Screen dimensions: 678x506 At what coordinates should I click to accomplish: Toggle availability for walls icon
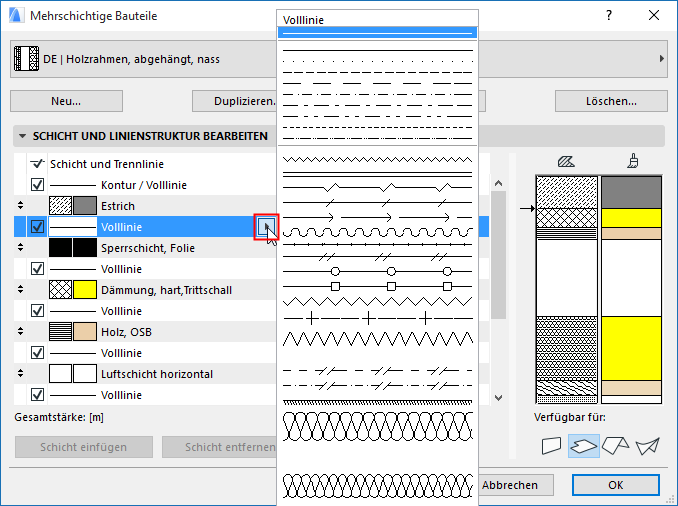[x=551, y=446]
